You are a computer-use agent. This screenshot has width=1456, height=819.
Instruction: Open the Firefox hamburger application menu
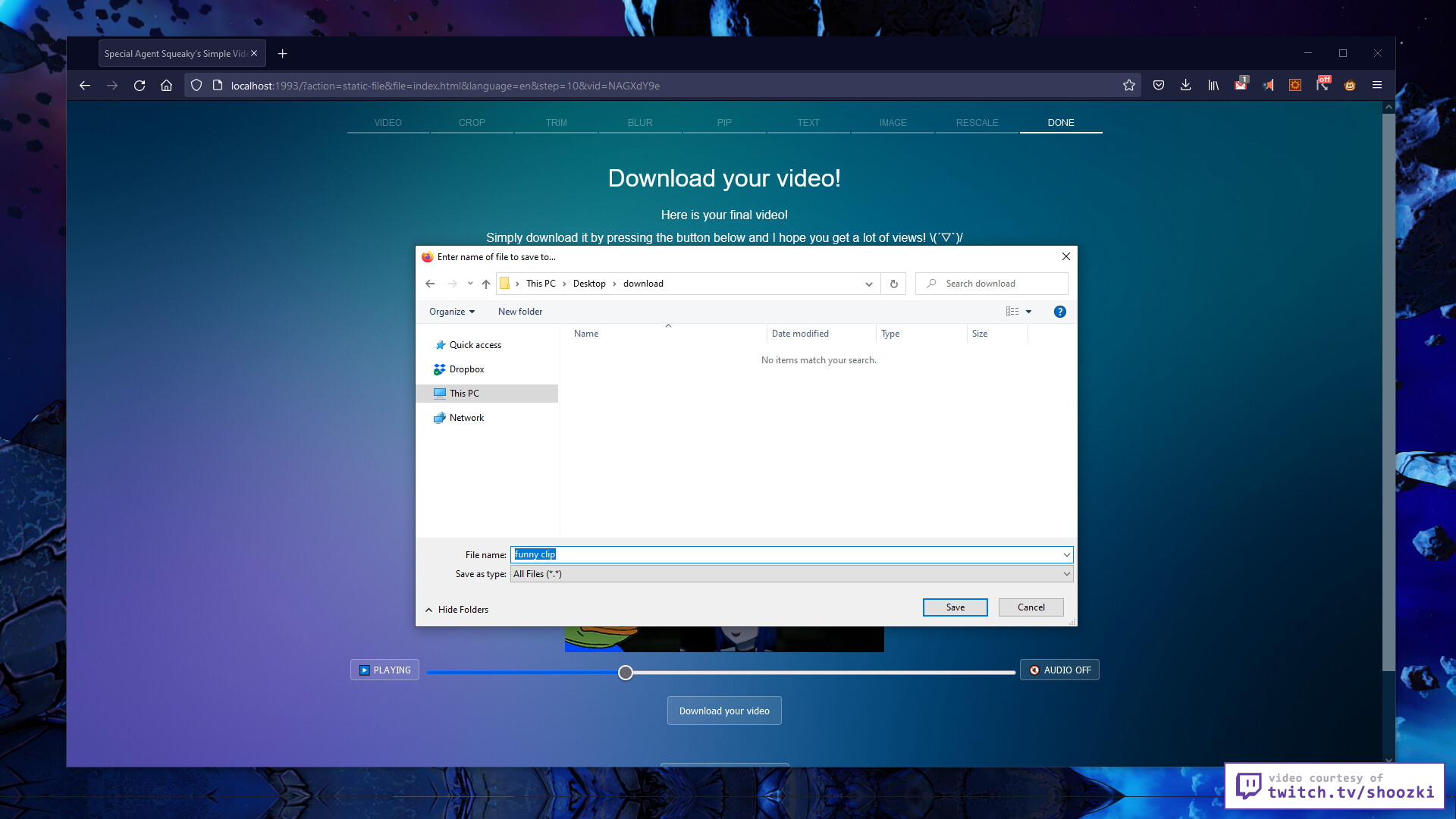click(x=1377, y=86)
